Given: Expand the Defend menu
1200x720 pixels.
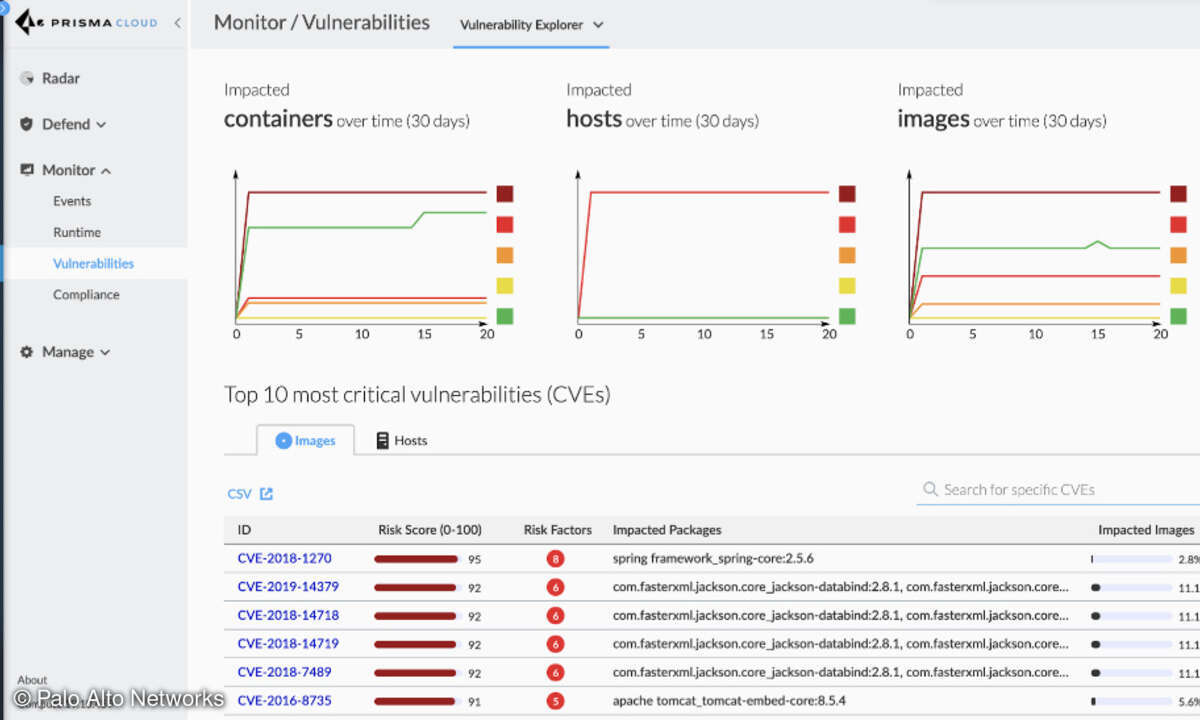Looking at the screenshot, I should click(x=74, y=124).
